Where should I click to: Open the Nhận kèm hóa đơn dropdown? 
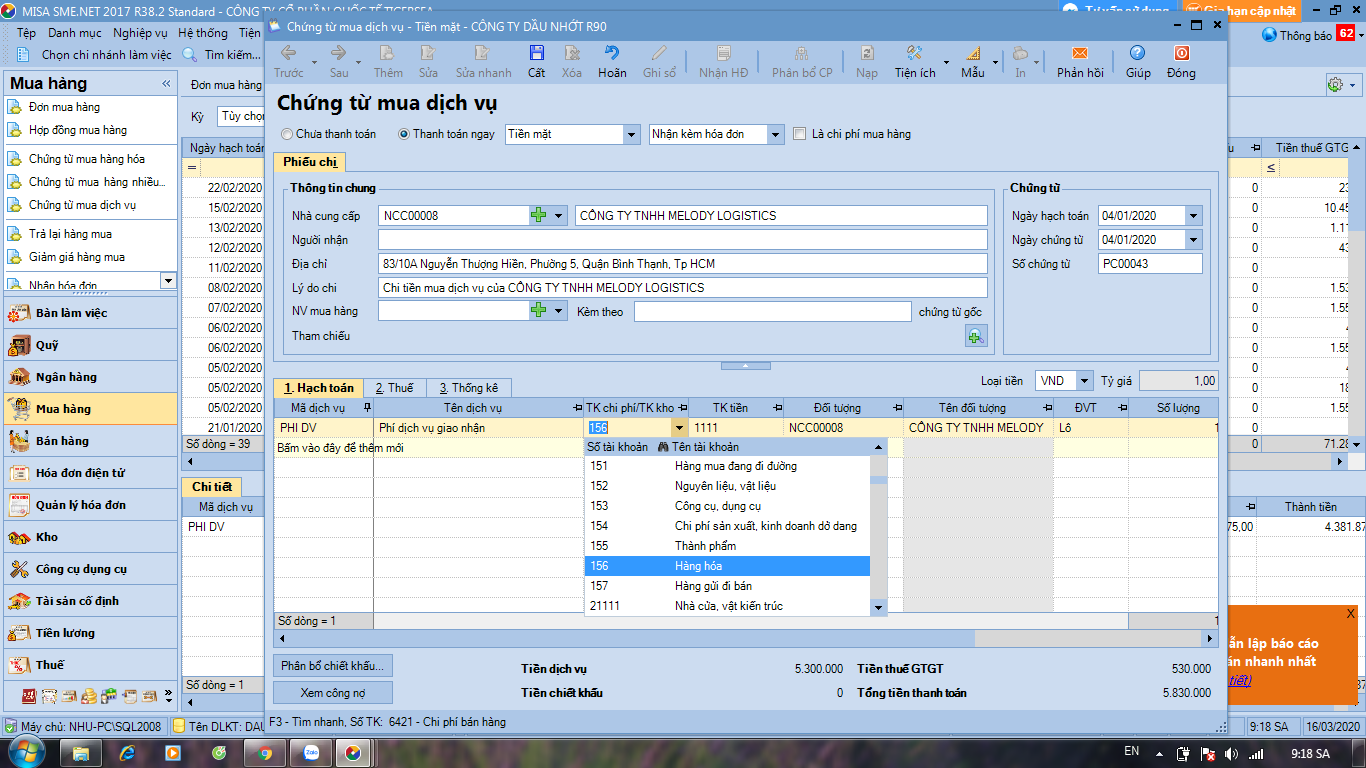(776, 134)
